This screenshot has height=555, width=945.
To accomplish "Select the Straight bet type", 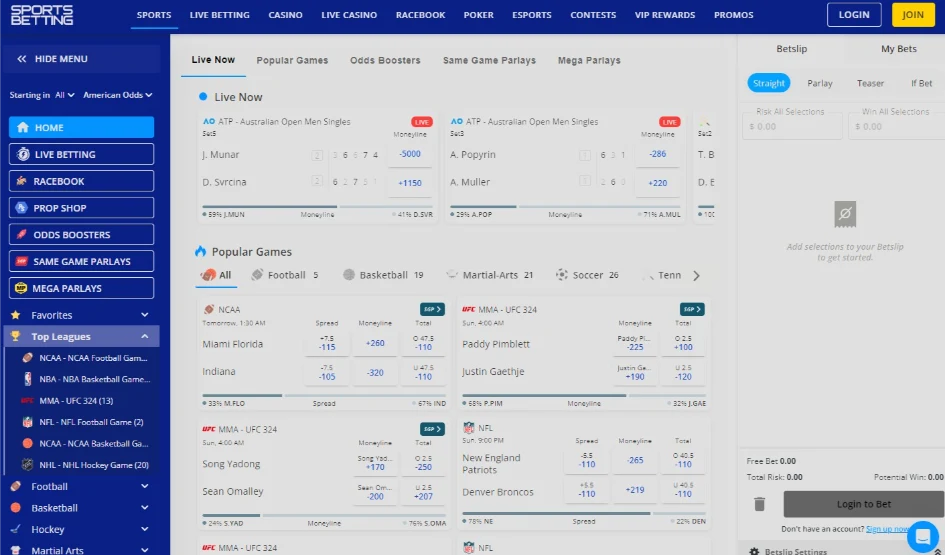I will point(768,83).
